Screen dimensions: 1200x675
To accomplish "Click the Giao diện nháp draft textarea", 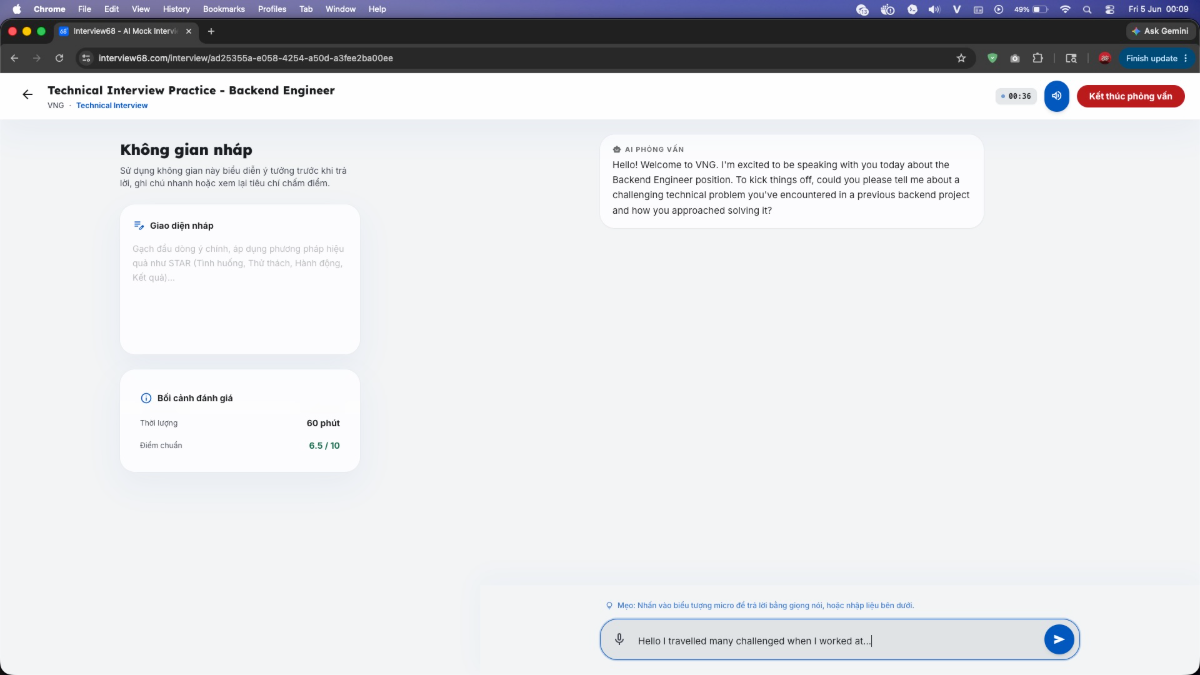I will pyautogui.click(x=240, y=290).
